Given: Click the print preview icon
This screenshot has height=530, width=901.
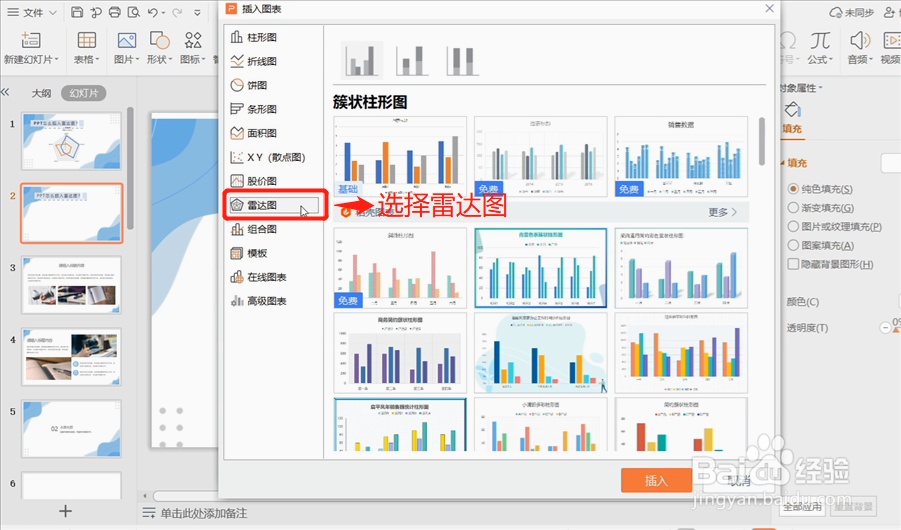Looking at the screenshot, I should pyautogui.click(x=133, y=12).
